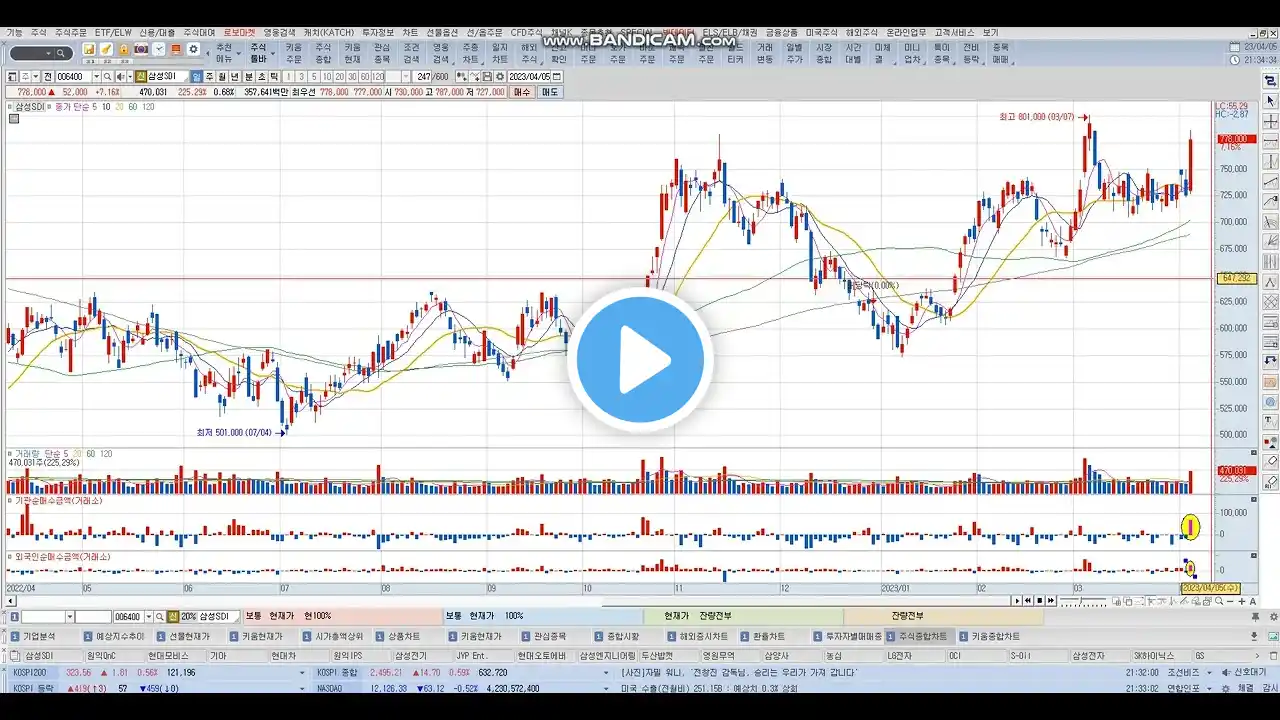1280x720 pixels.
Task: Click the 조건검색 toolbar button
Action: [411, 53]
